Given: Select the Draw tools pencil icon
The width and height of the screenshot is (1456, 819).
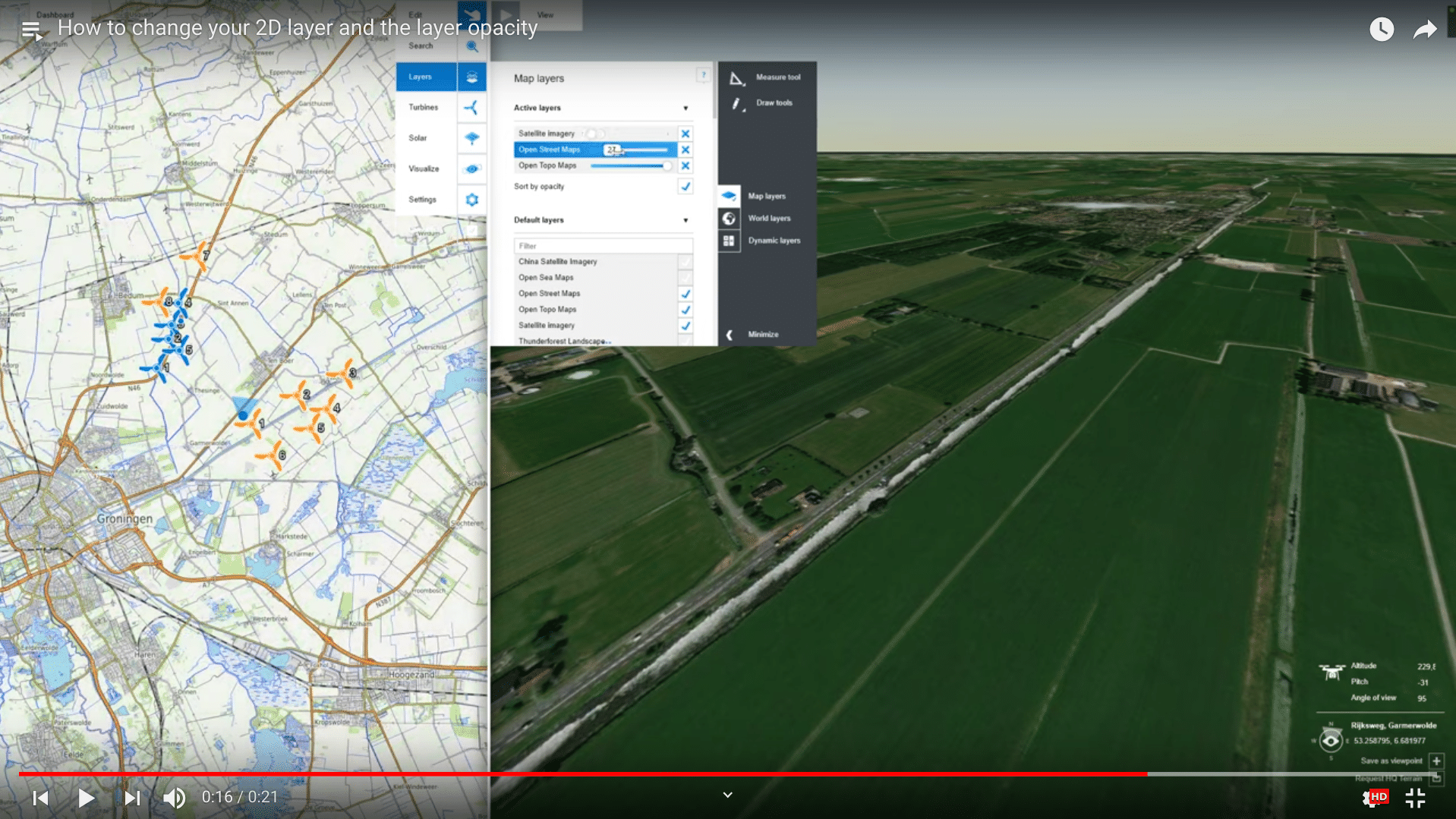Looking at the screenshot, I should [736, 104].
